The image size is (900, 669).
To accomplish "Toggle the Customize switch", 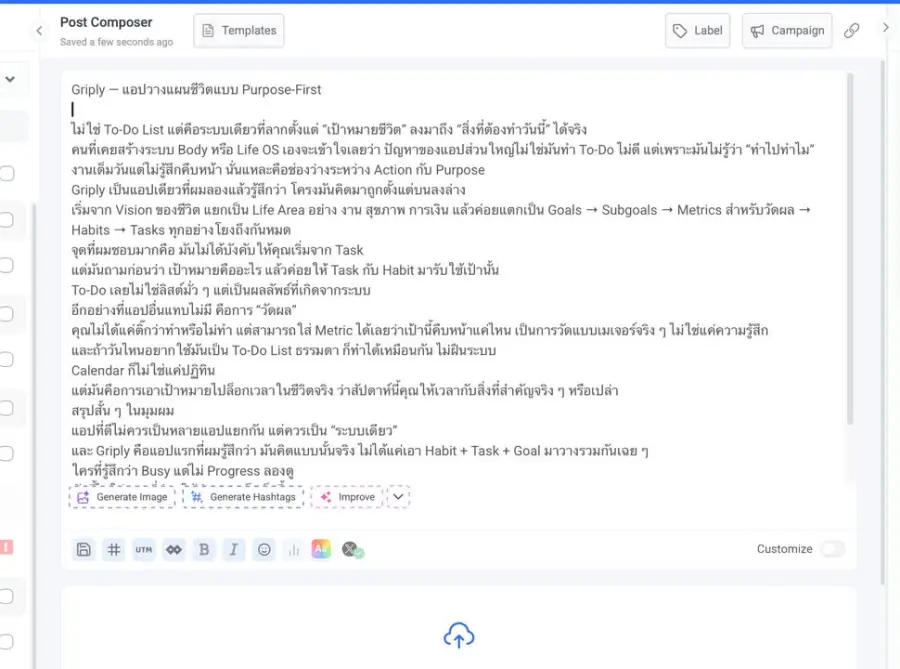I will (x=833, y=549).
